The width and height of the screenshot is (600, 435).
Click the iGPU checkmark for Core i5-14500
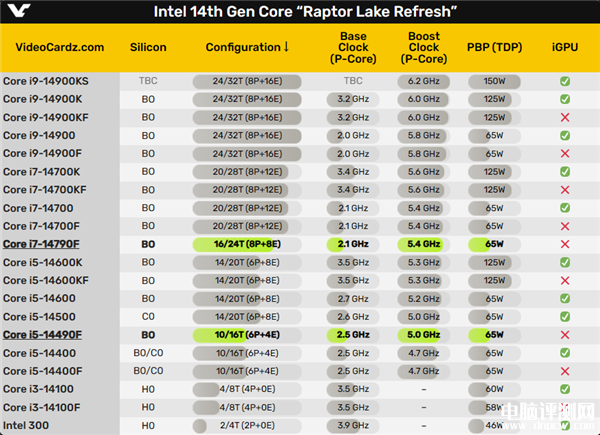coord(565,317)
